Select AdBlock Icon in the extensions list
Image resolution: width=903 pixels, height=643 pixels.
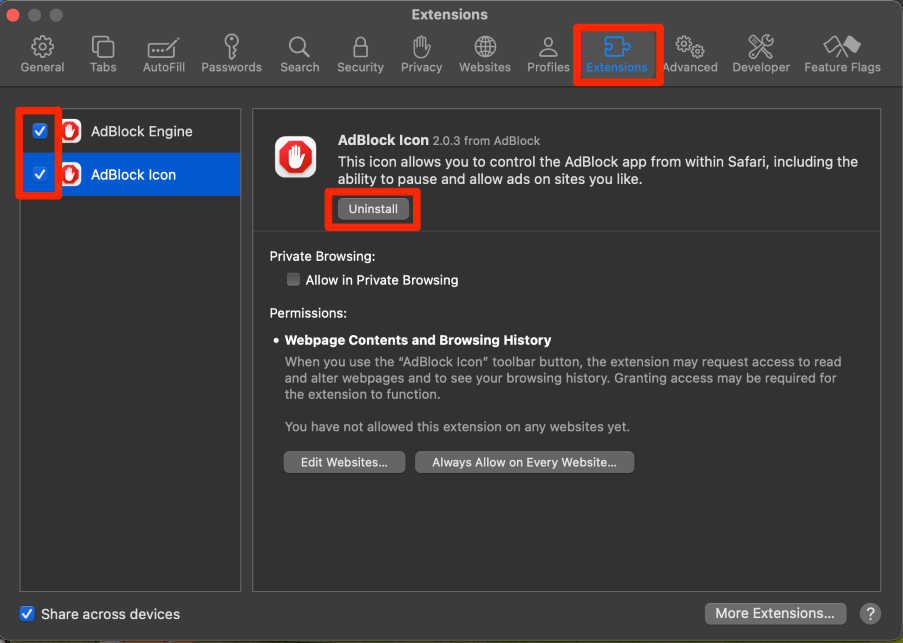tap(131, 174)
